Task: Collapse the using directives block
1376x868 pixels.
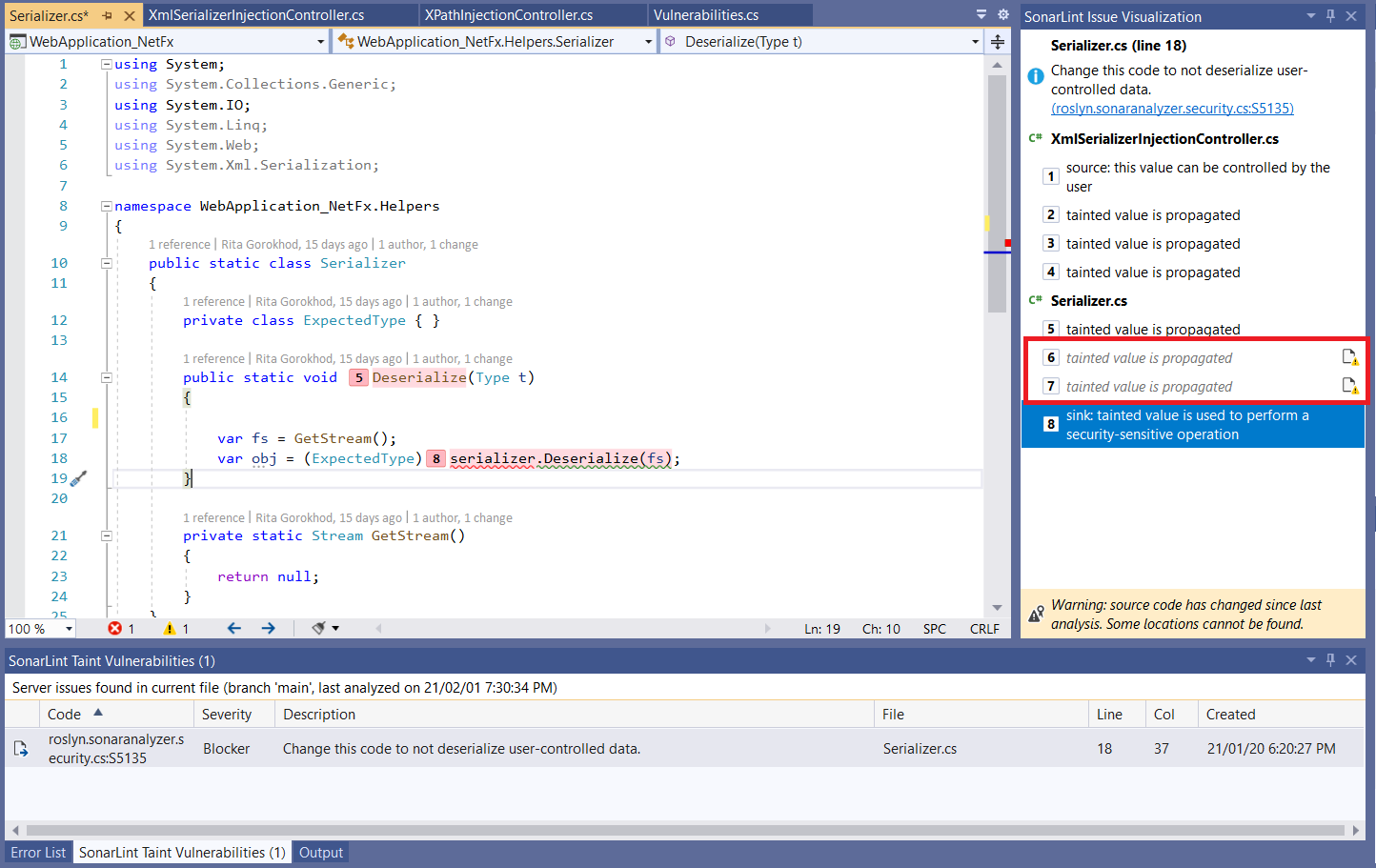Action: pyautogui.click(x=107, y=64)
